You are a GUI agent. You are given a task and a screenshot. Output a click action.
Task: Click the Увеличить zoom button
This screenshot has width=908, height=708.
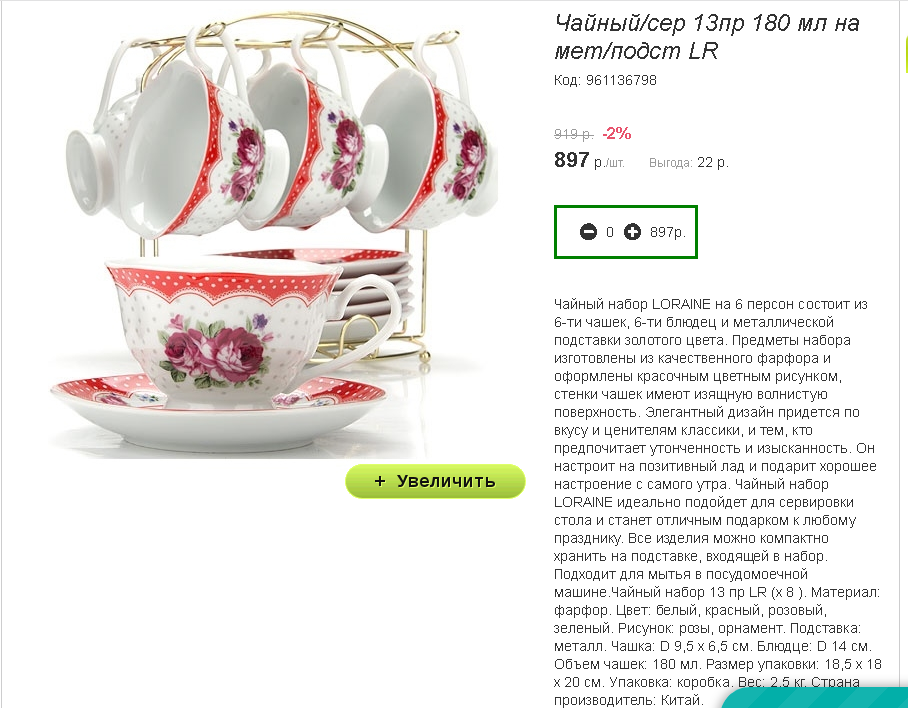[435, 481]
